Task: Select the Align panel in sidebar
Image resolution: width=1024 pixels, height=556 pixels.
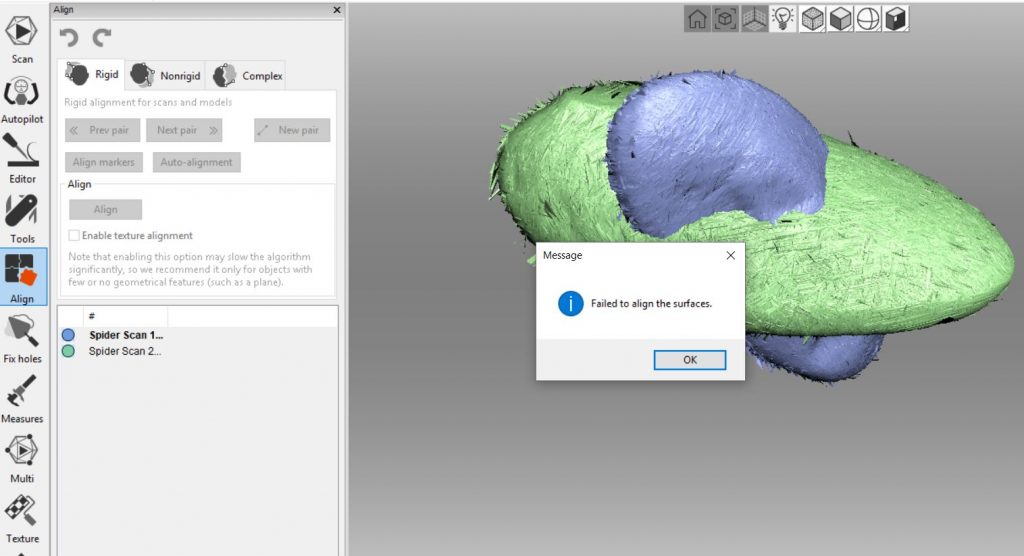Action: [x=22, y=278]
